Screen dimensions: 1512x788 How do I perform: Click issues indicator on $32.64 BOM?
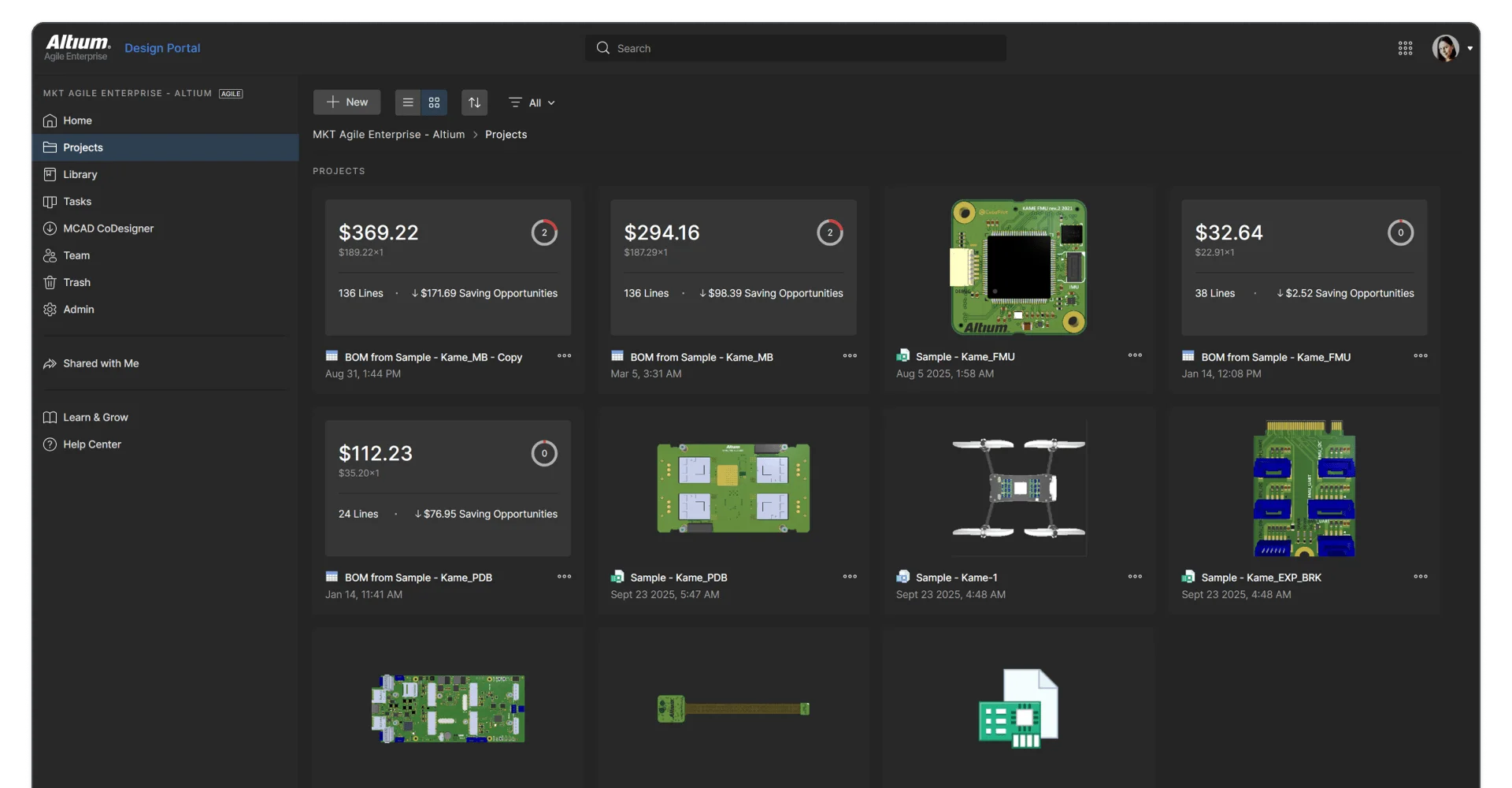click(x=1400, y=232)
